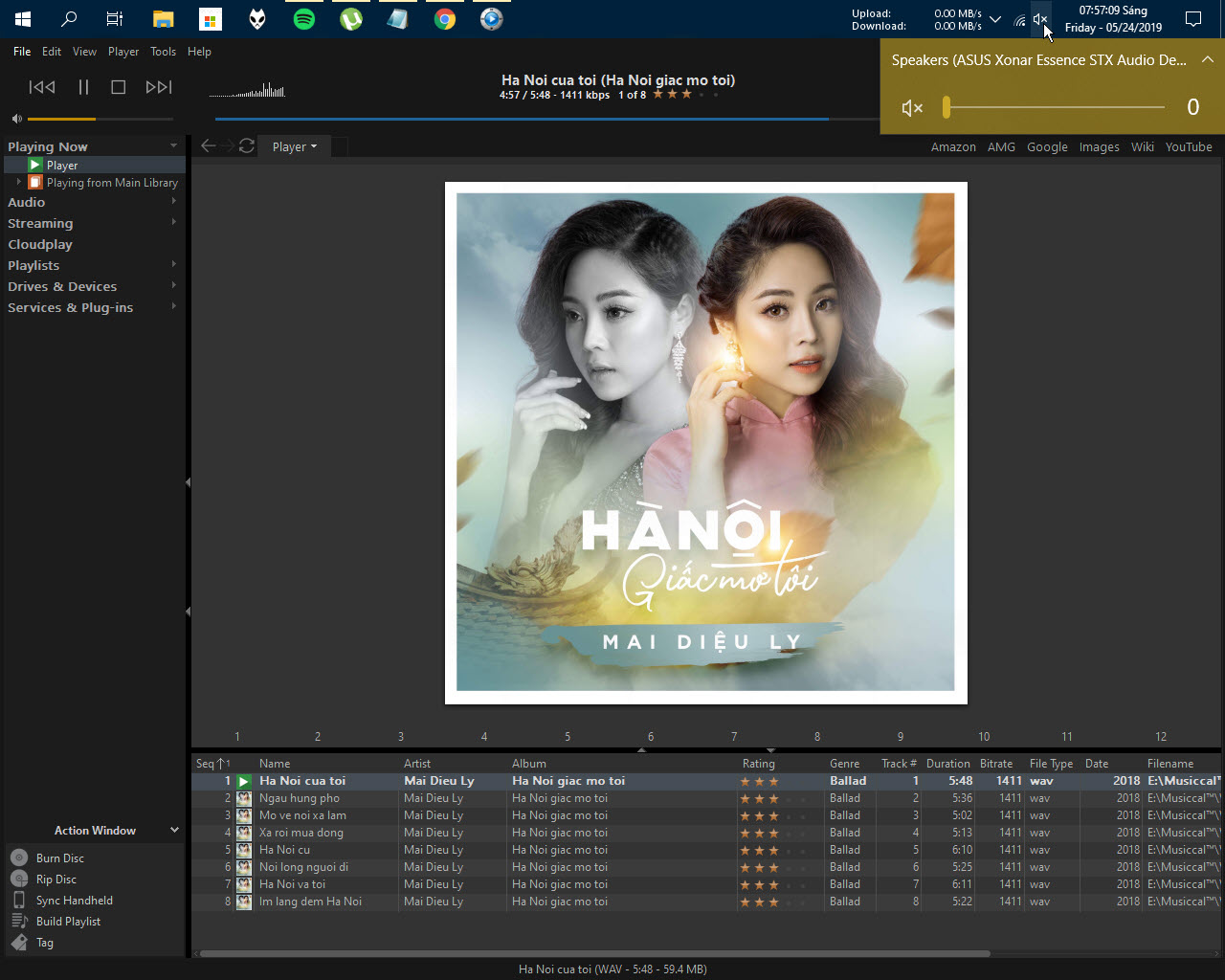This screenshot has height=980, width=1225.
Task: Open the File menu
Action: [22, 52]
